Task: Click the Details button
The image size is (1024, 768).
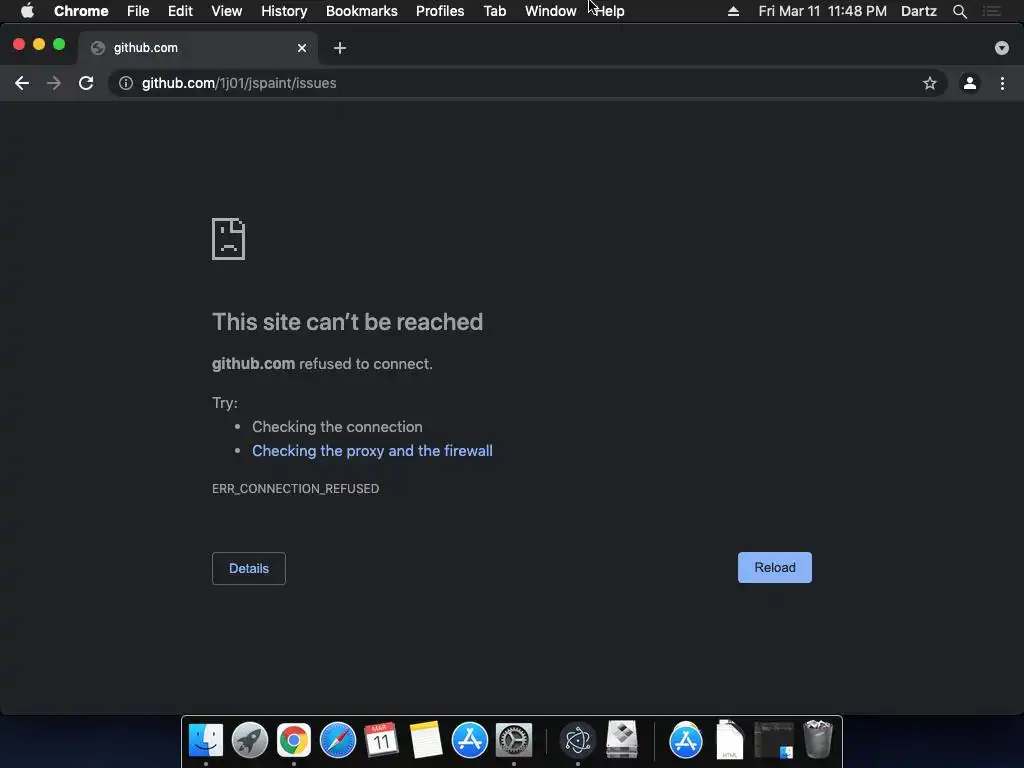Action: (249, 568)
